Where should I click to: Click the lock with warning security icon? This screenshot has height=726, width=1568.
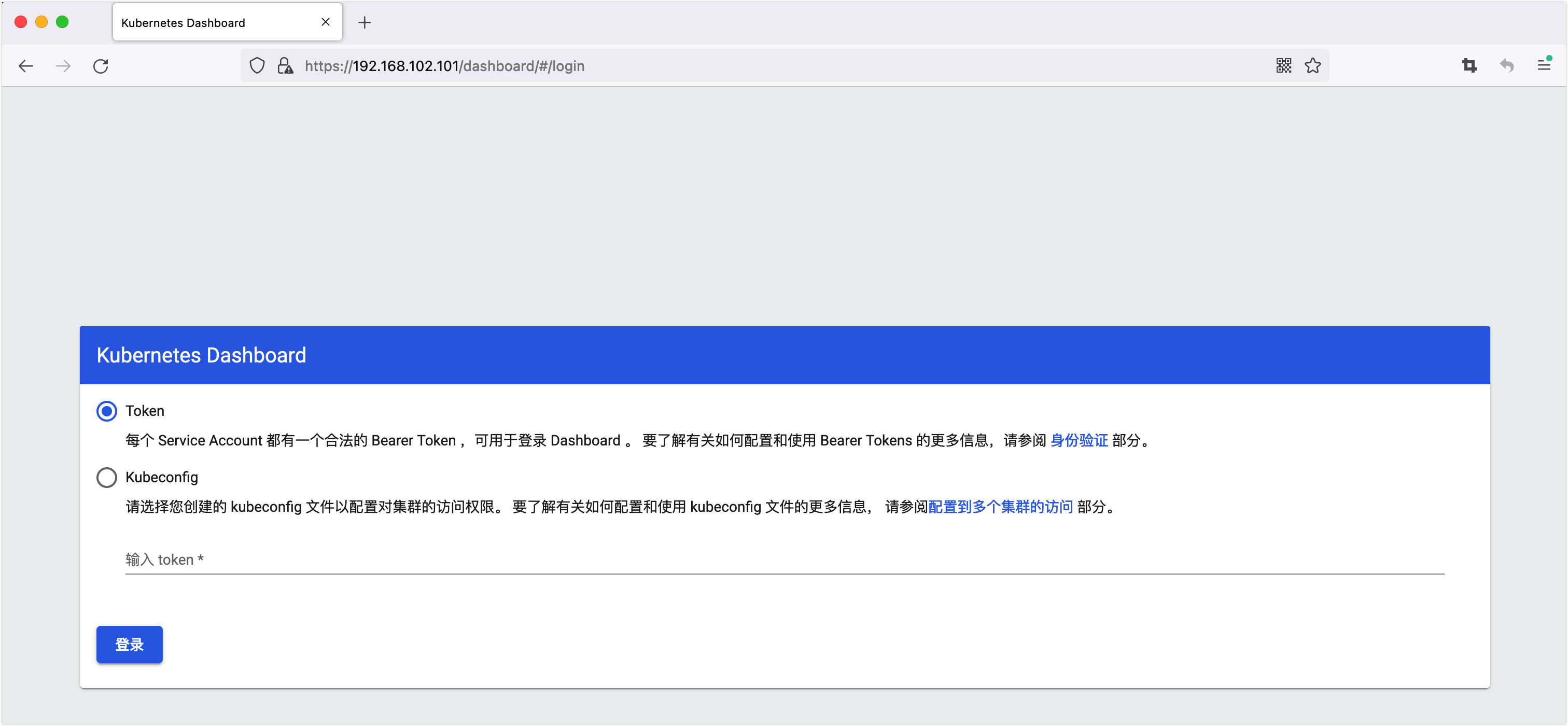click(285, 65)
